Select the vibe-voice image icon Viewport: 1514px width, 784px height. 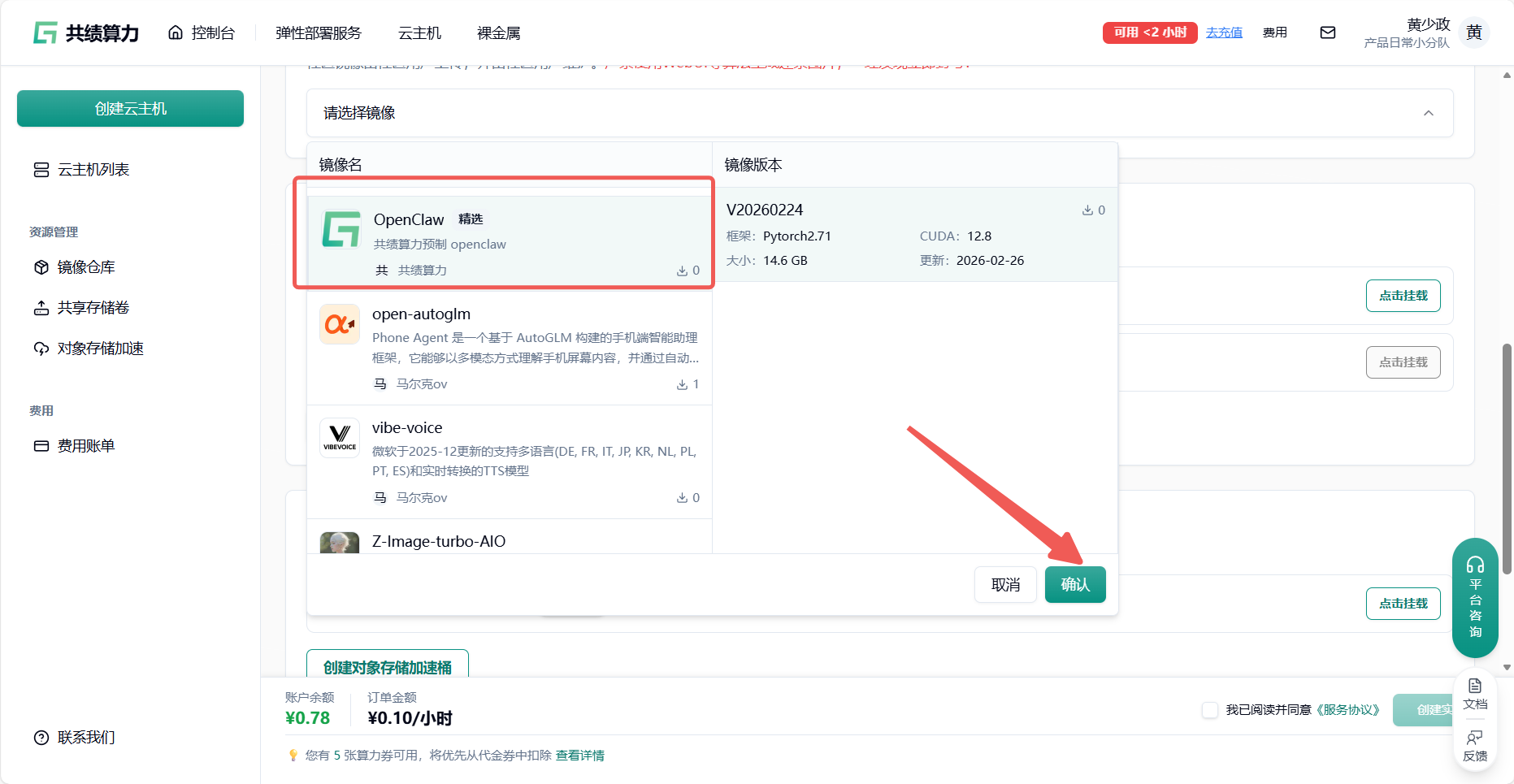(340, 438)
